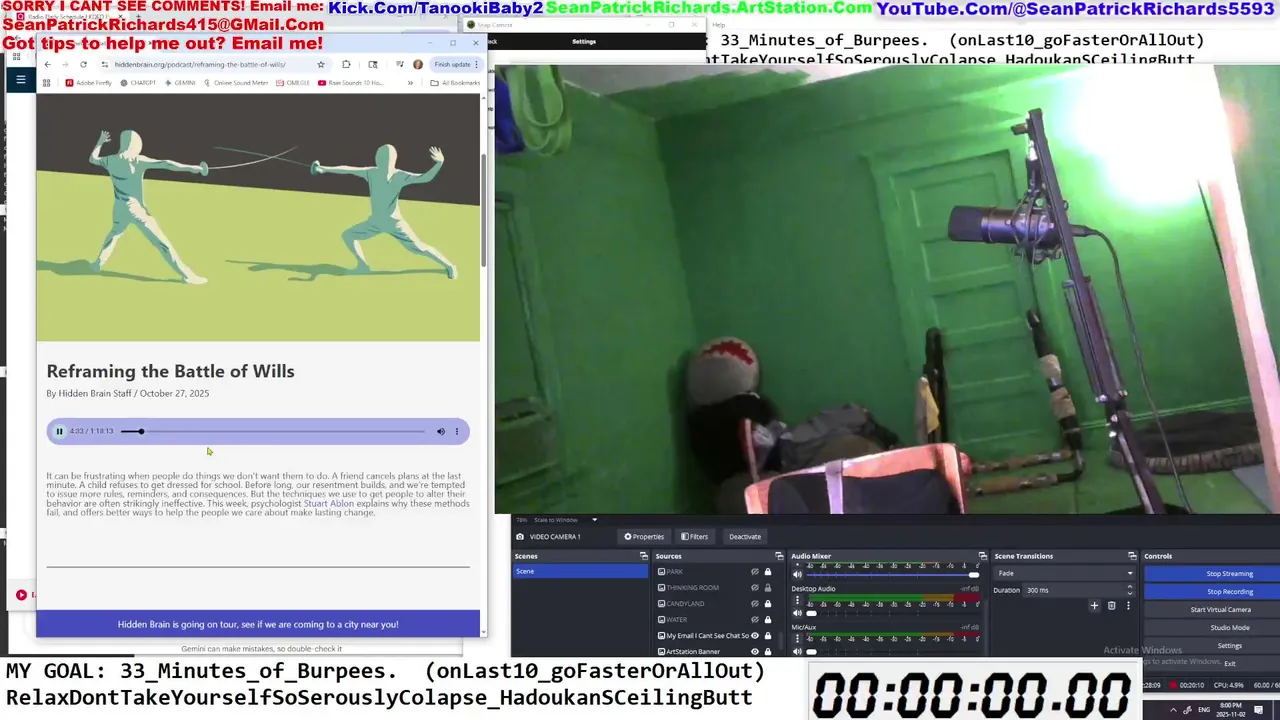This screenshot has height=720, width=1280.
Task: Pop out the Sources dock icon
Action: coord(779,556)
